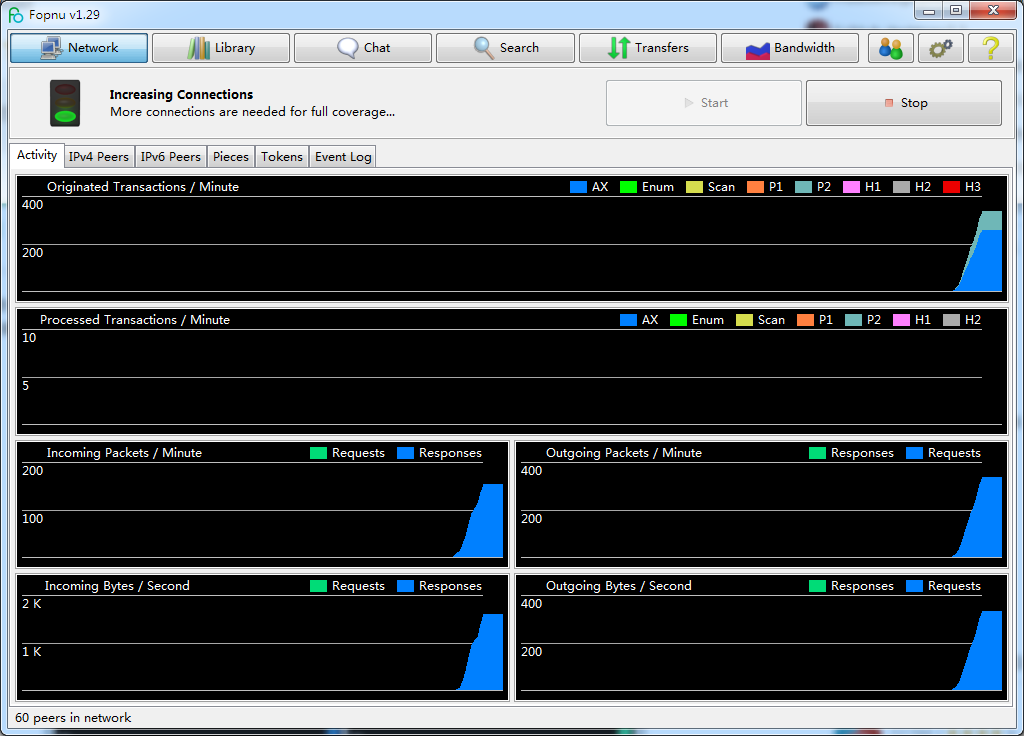Click the Incoming Bytes / Second title
This screenshot has height=736, width=1024.
117,586
